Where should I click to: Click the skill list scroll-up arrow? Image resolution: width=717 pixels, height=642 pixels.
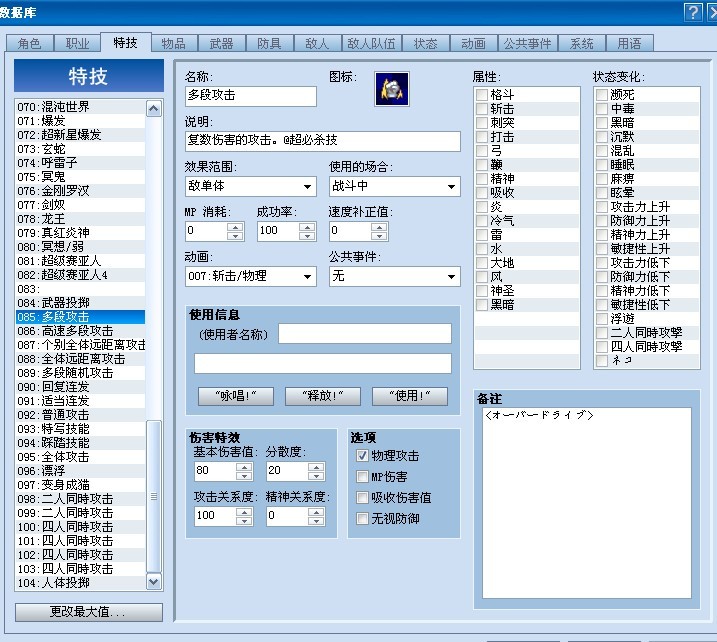pos(154,109)
